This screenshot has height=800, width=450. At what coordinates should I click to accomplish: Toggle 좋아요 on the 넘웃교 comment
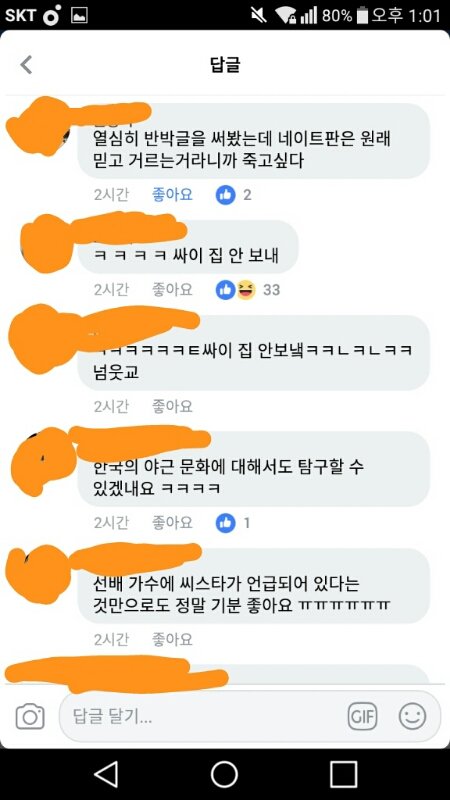(172, 406)
